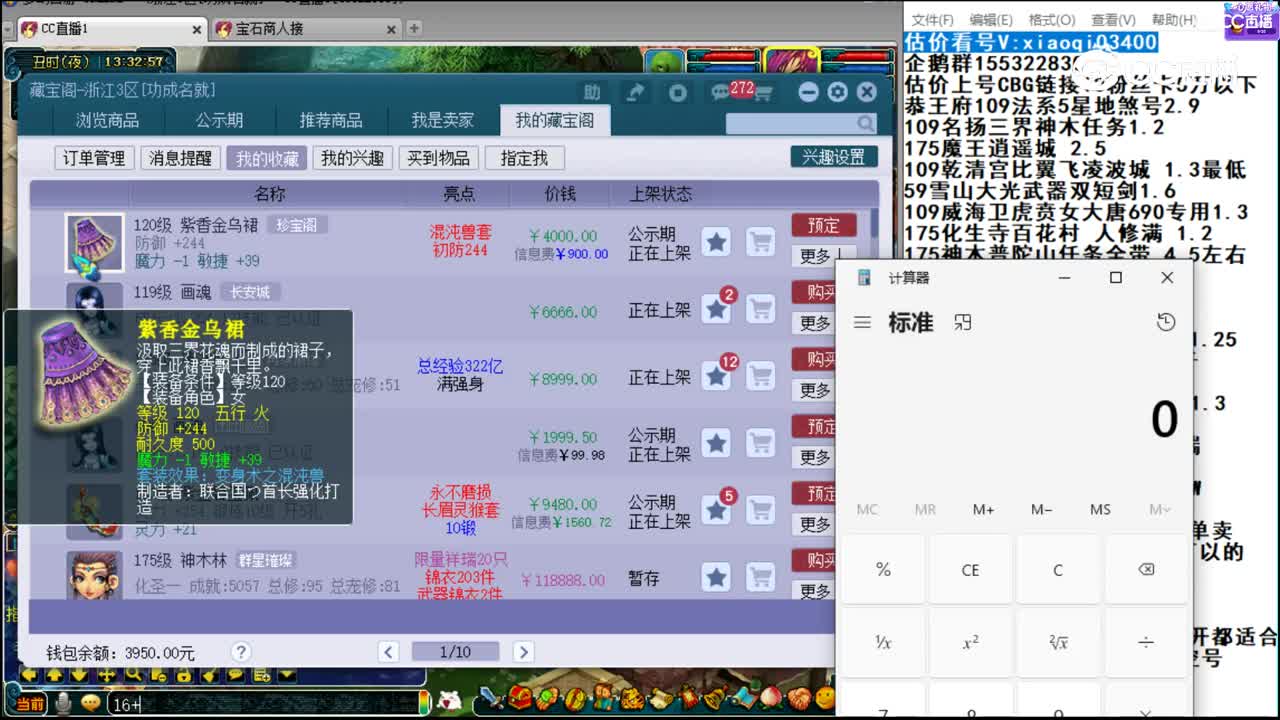The height and width of the screenshot is (720, 1280).
Task: Cart icon for ¥1999.50 listing
Action: pos(761,443)
